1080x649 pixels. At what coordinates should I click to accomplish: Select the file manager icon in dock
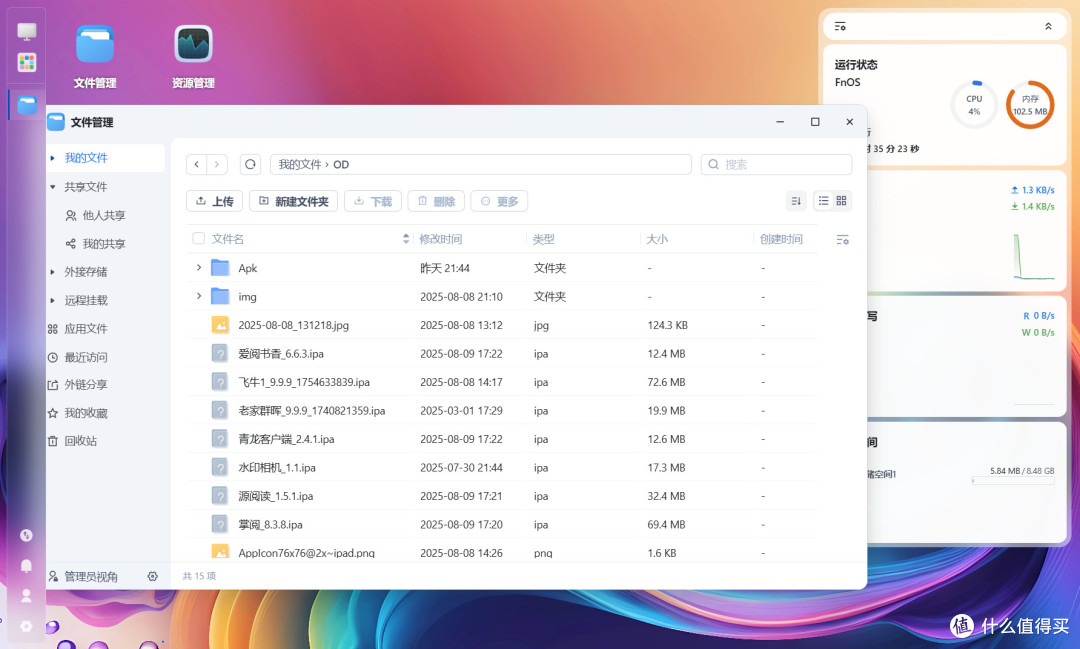27,105
